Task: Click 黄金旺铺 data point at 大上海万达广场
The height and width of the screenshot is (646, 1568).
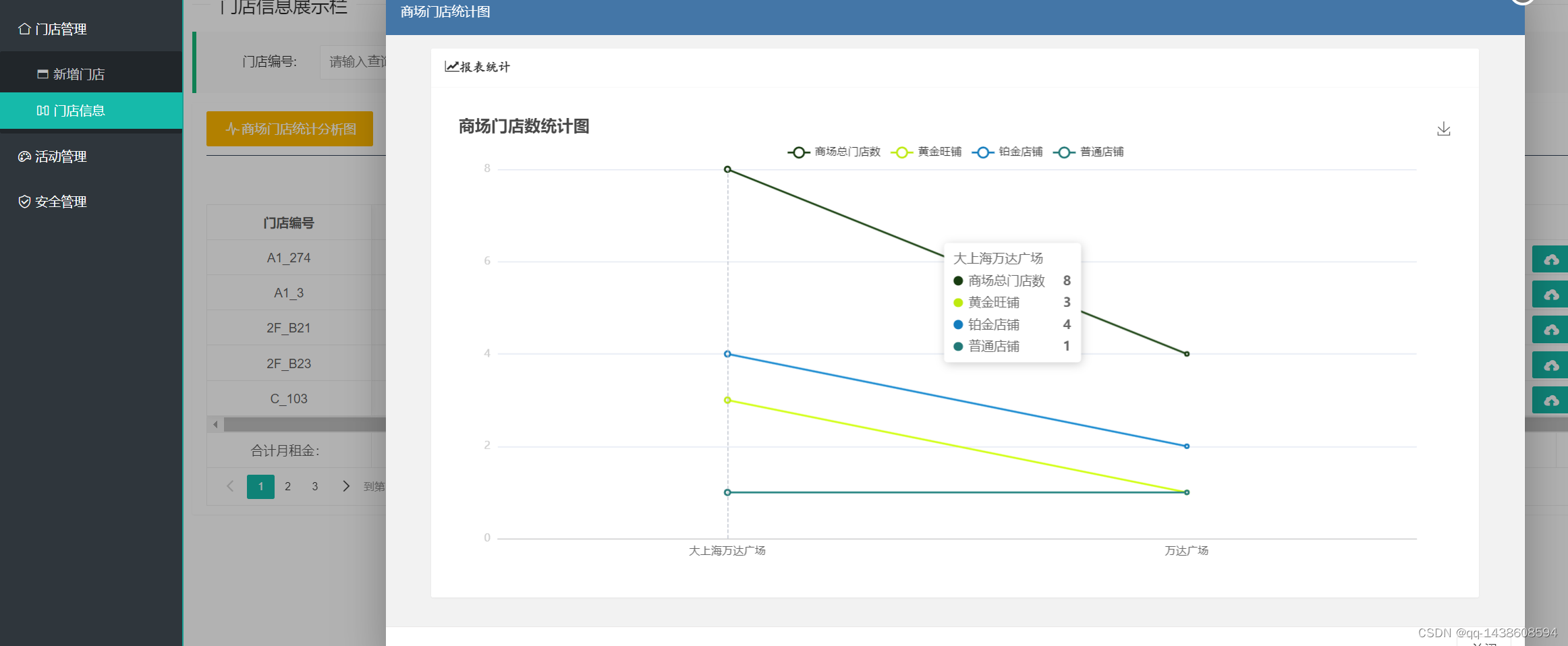Action: [x=727, y=400]
